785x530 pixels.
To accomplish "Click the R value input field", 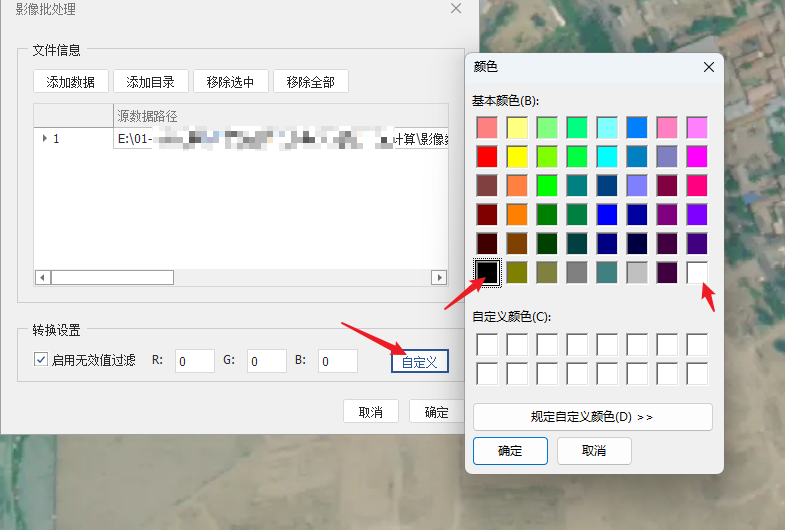I will point(195,361).
